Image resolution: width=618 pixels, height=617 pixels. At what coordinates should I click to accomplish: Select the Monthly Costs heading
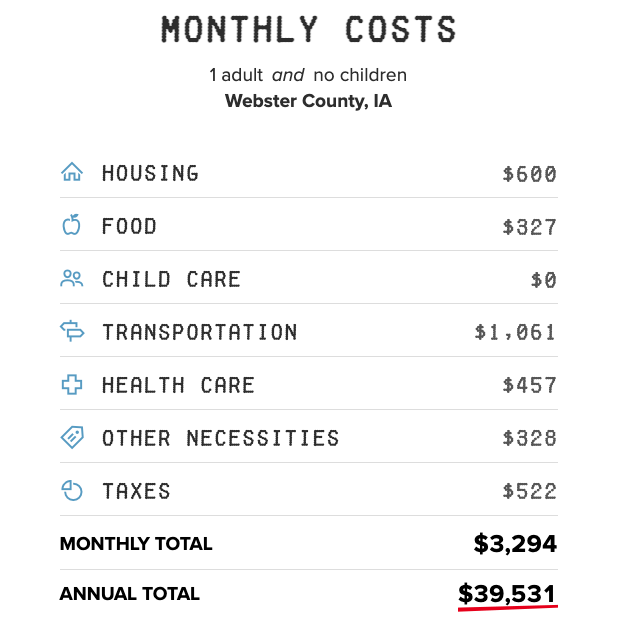308,29
